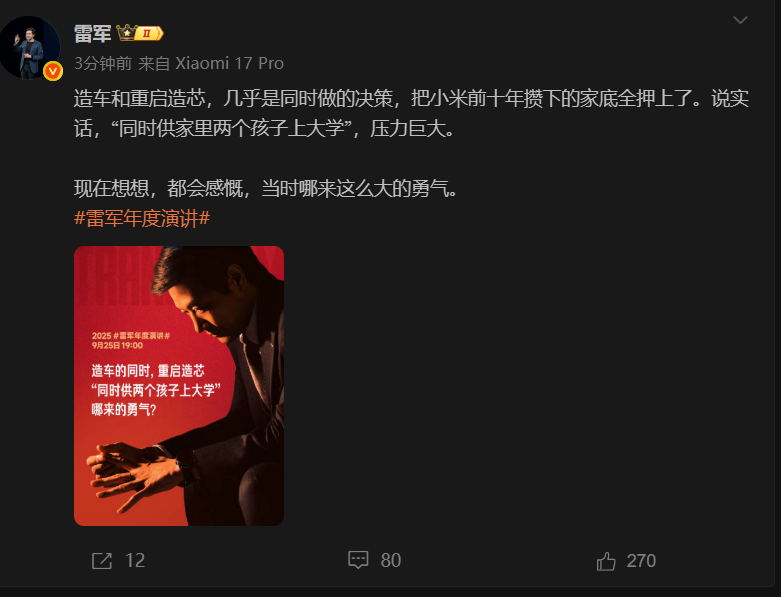Click the comment count 80
The height and width of the screenshot is (597, 781).
(x=391, y=561)
